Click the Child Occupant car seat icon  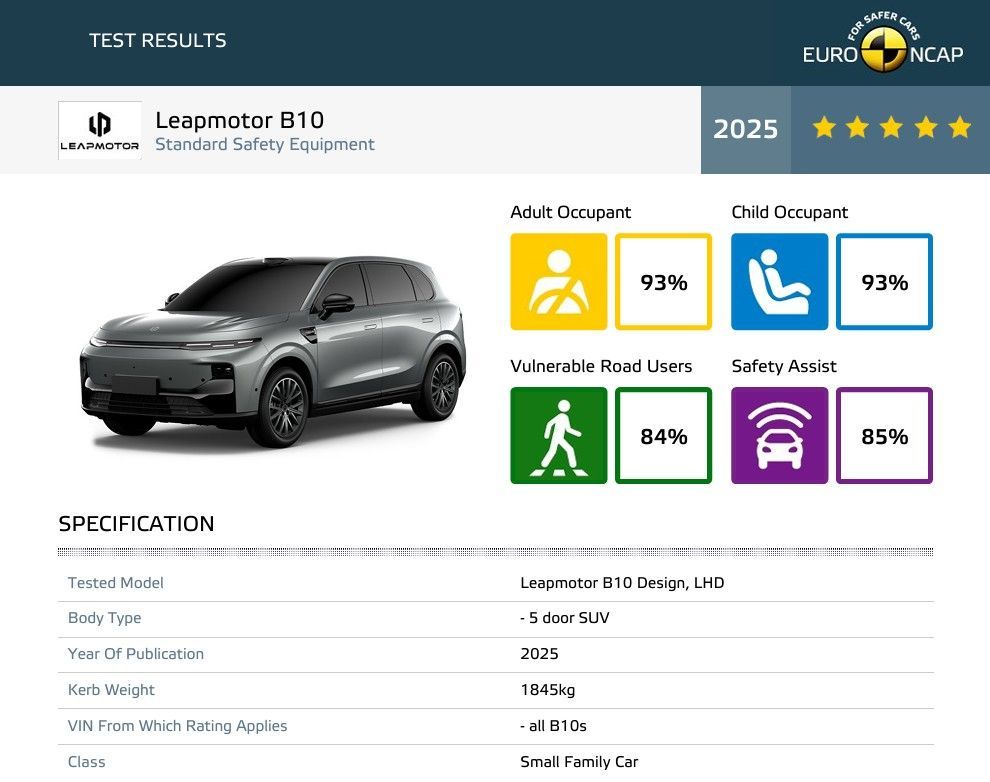pos(781,281)
